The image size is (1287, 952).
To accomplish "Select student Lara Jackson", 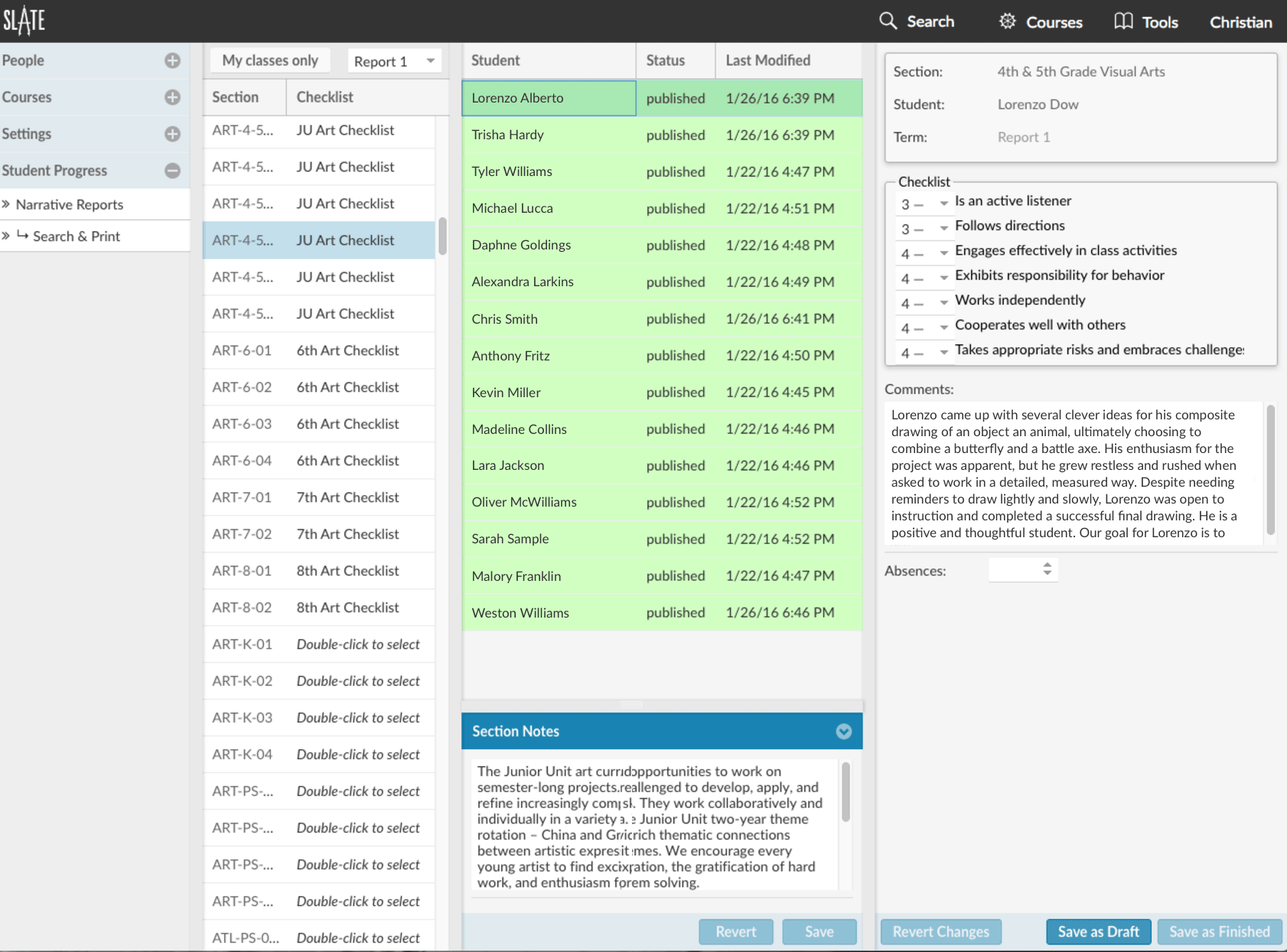I will click(662, 465).
